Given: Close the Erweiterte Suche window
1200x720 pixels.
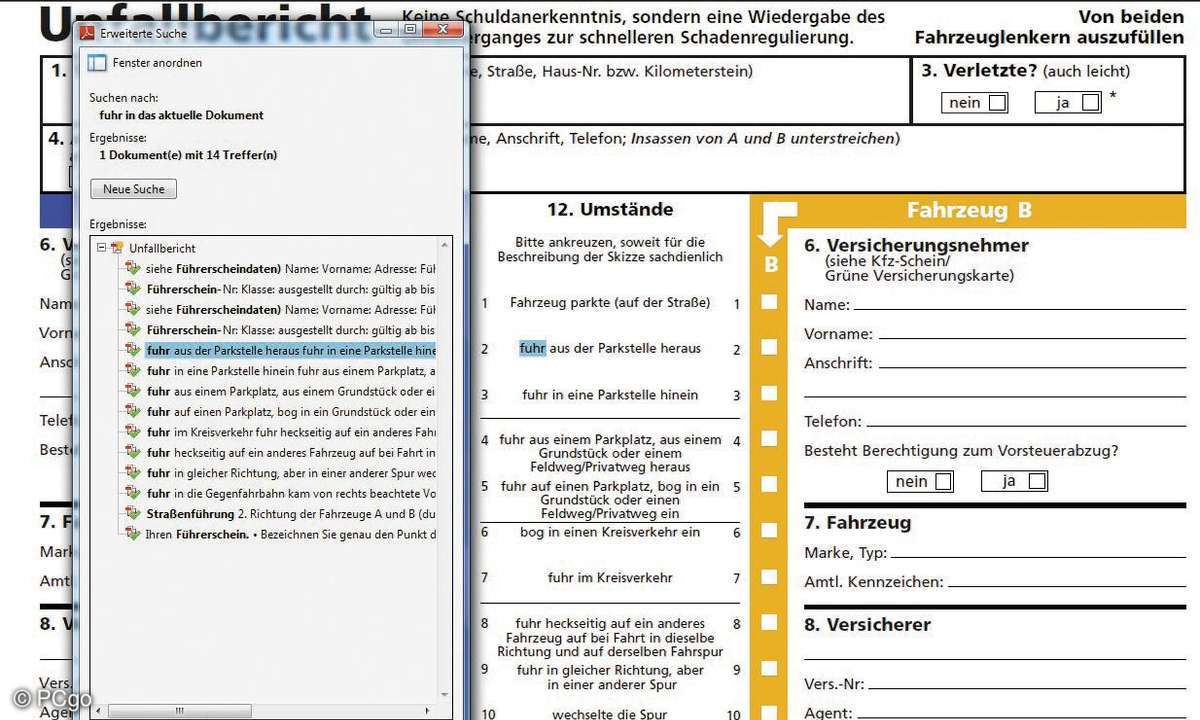Looking at the screenshot, I should pos(441,30).
